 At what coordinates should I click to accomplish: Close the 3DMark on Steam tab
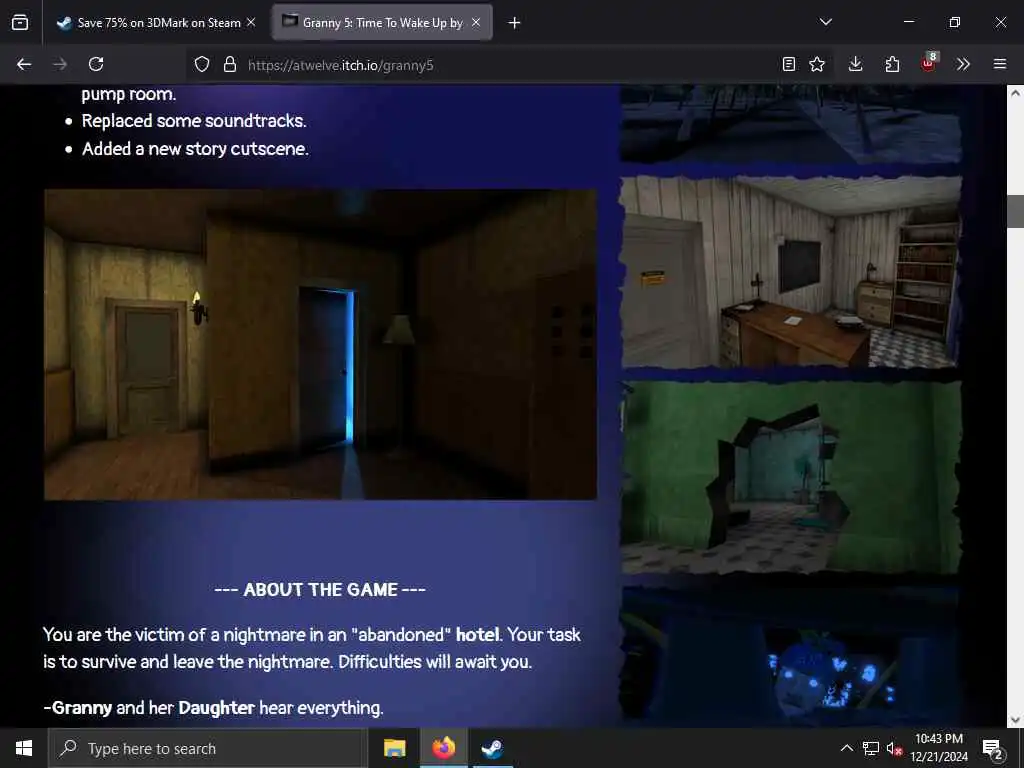point(251,22)
